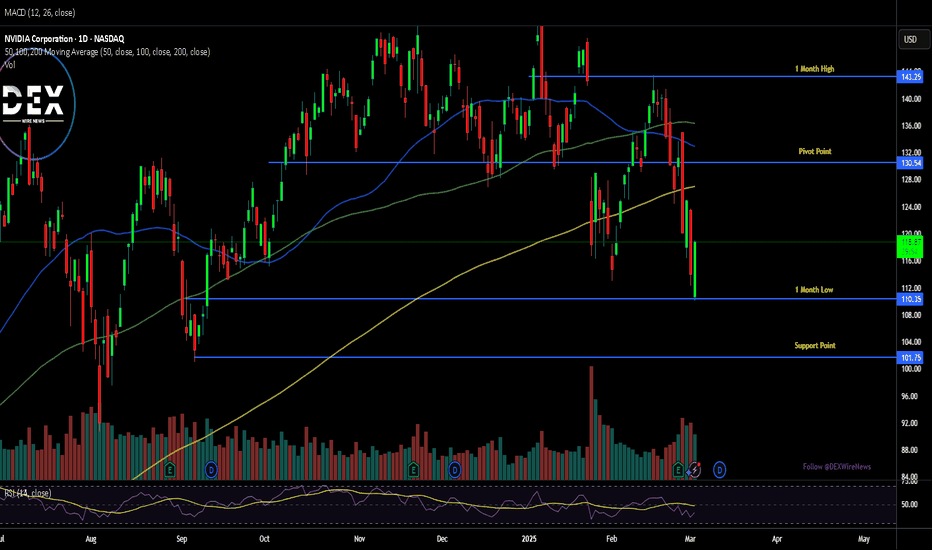Click the Dec label on the time axis
Screen dimensions: 932x550
(x=442, y=539)
